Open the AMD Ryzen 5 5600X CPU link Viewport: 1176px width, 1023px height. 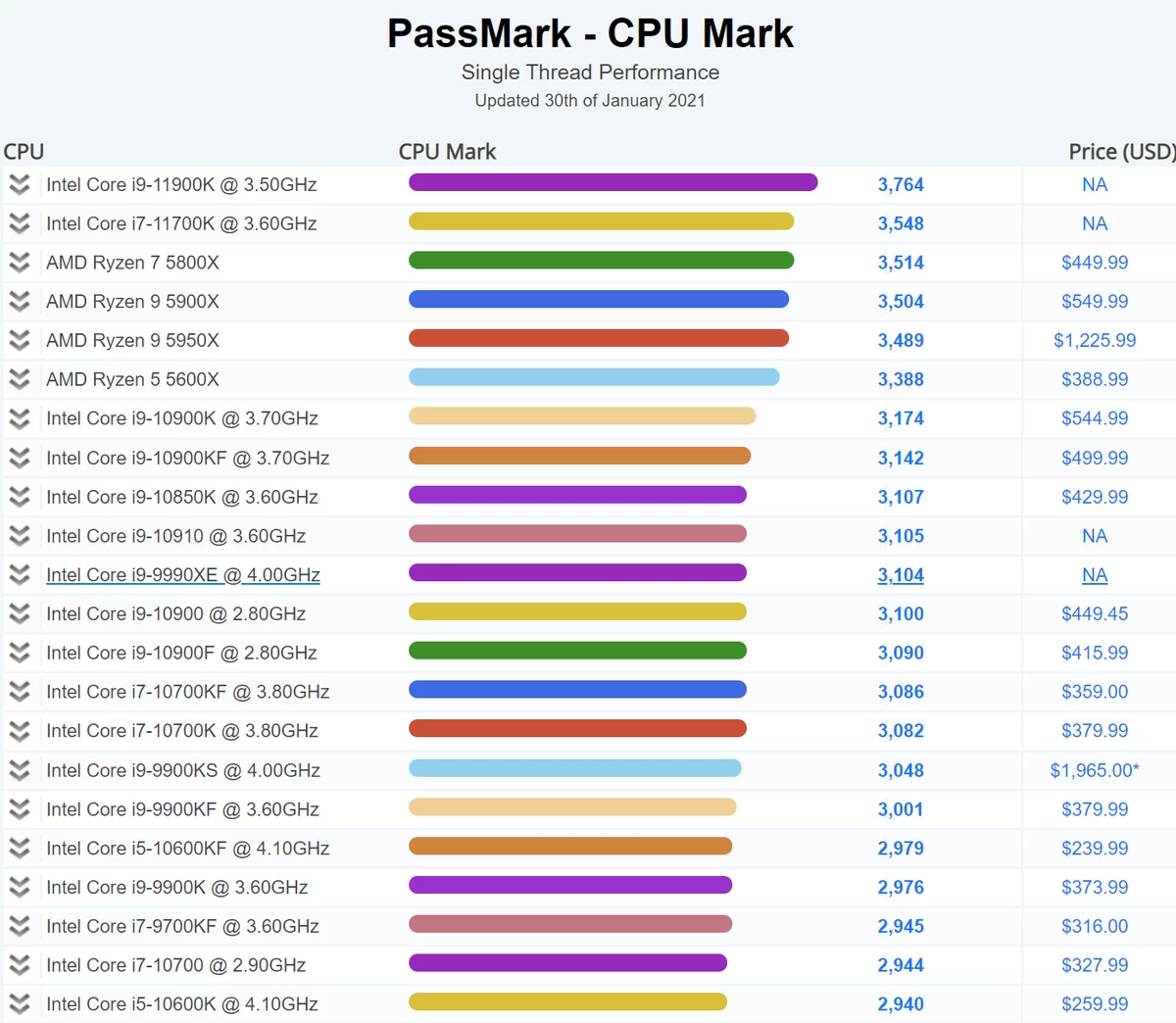tap(132, 379)
